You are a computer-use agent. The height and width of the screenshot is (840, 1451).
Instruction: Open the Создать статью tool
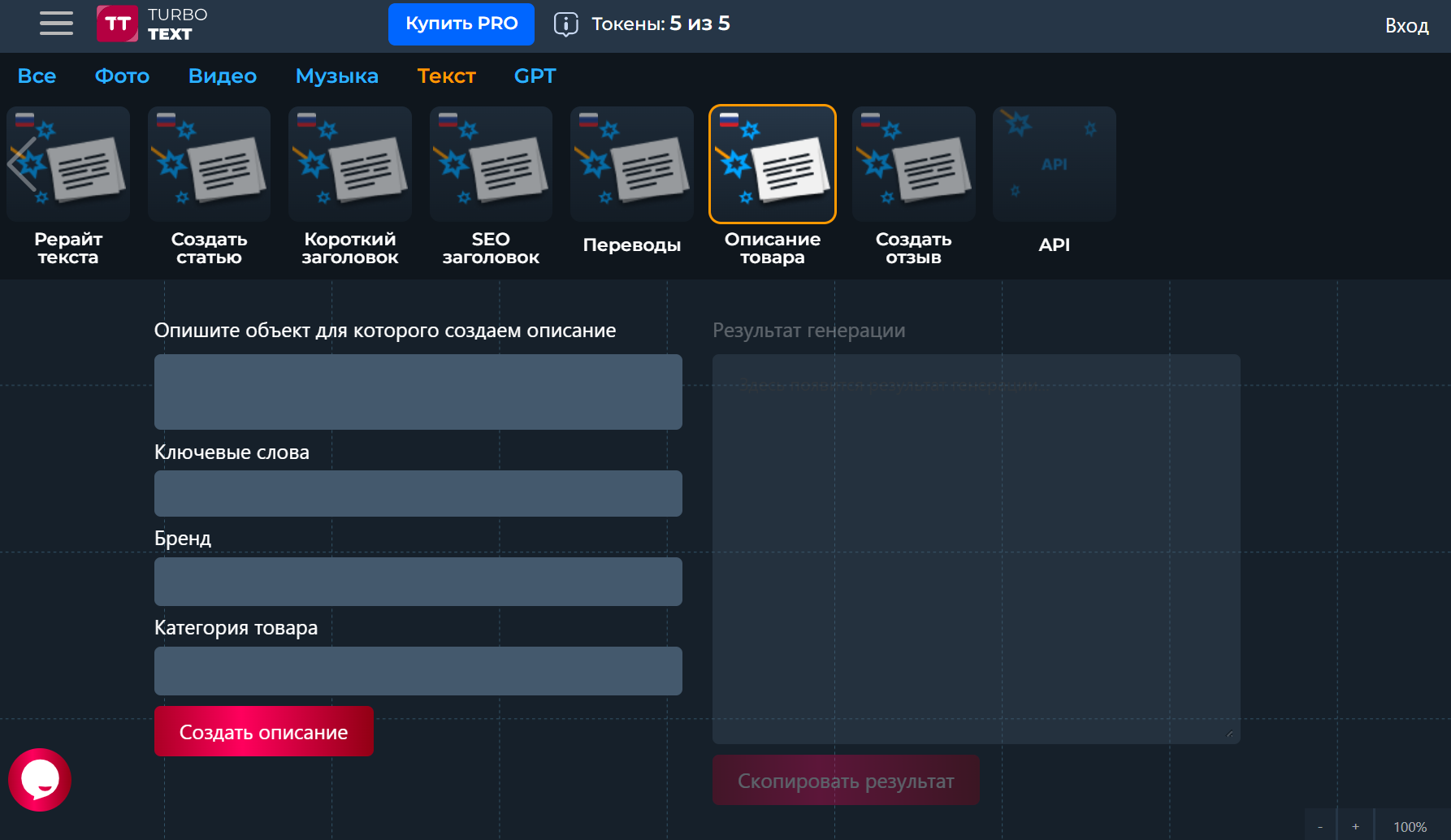209,186
